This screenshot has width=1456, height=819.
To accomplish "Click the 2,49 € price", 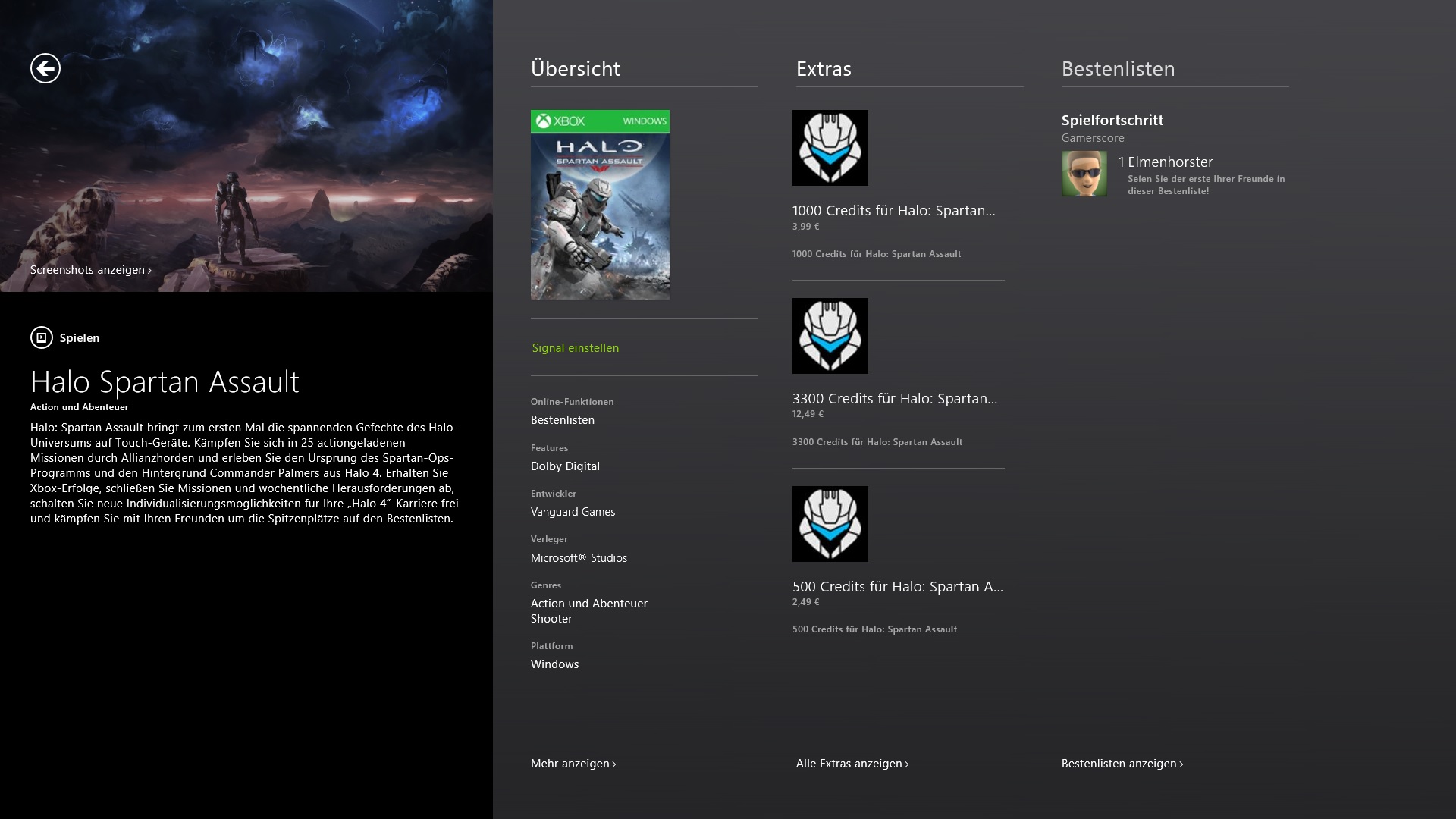I will [x=805, y=602].
